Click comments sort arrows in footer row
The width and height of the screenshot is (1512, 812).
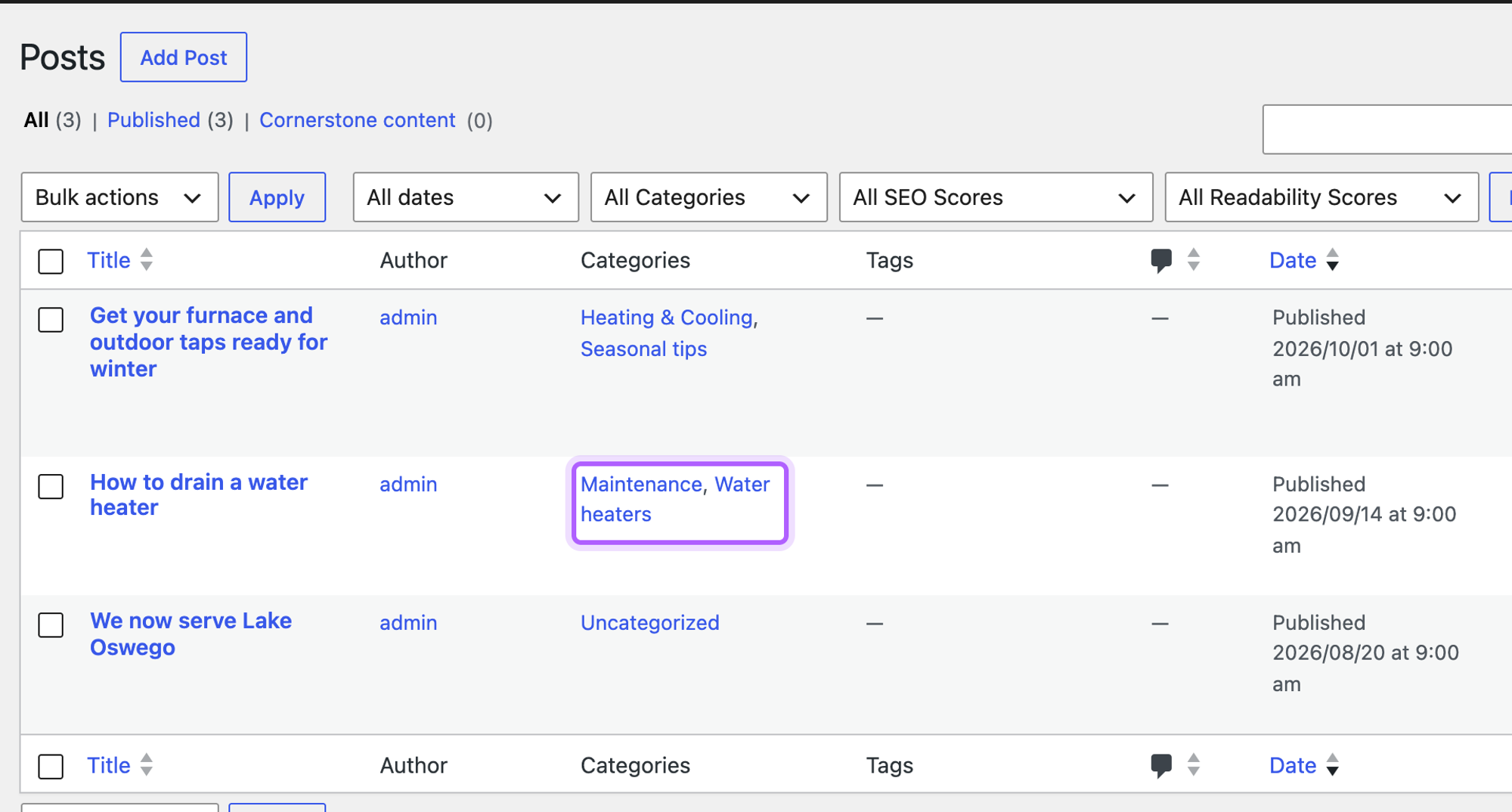[1194, 765]
